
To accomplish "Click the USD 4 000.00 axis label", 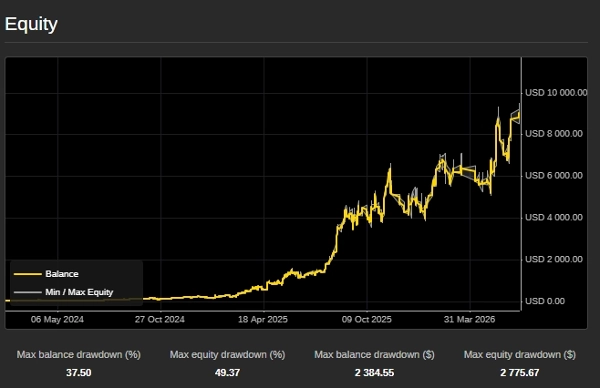I will tap(554, 217).
